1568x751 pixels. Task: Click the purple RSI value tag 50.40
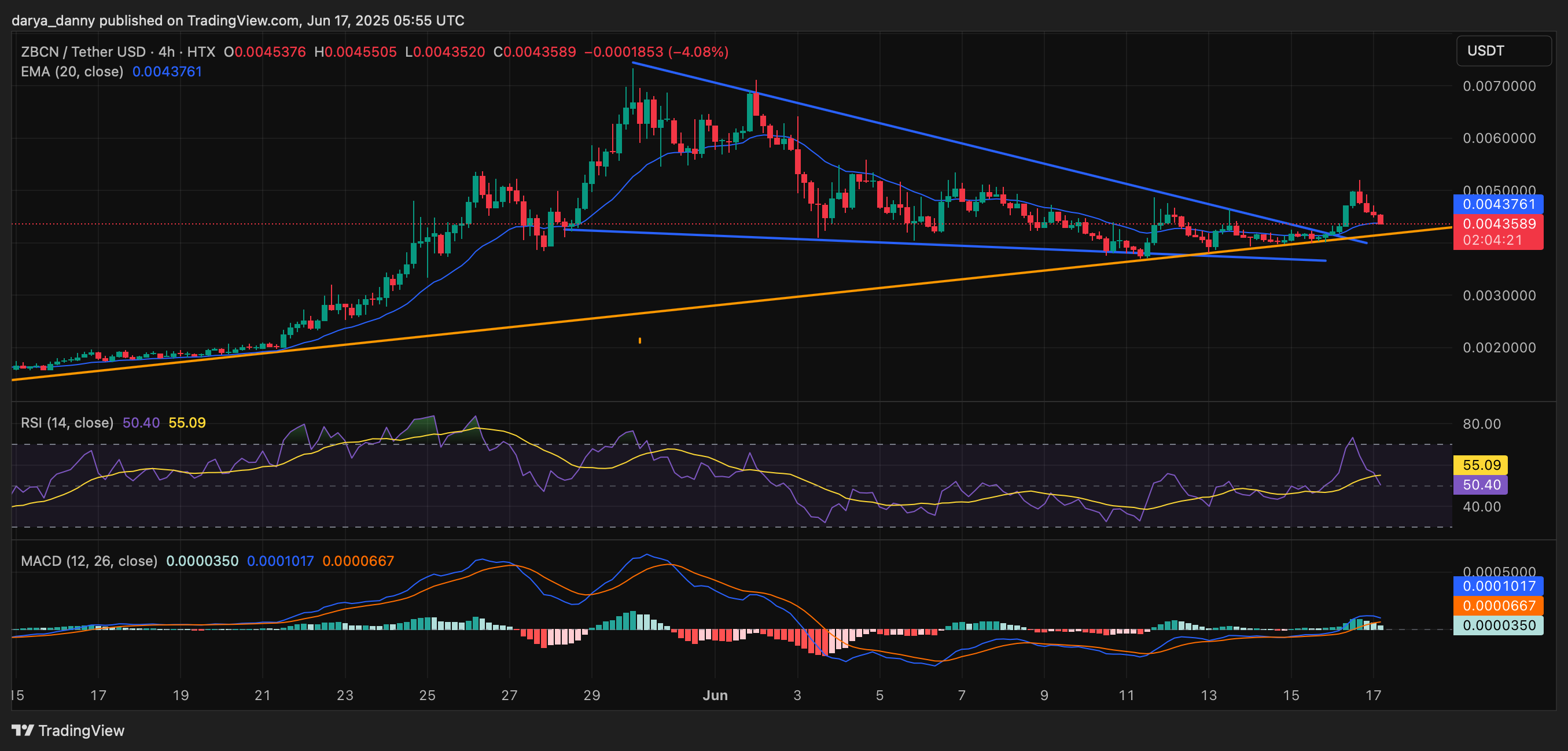click(1481, 484)
